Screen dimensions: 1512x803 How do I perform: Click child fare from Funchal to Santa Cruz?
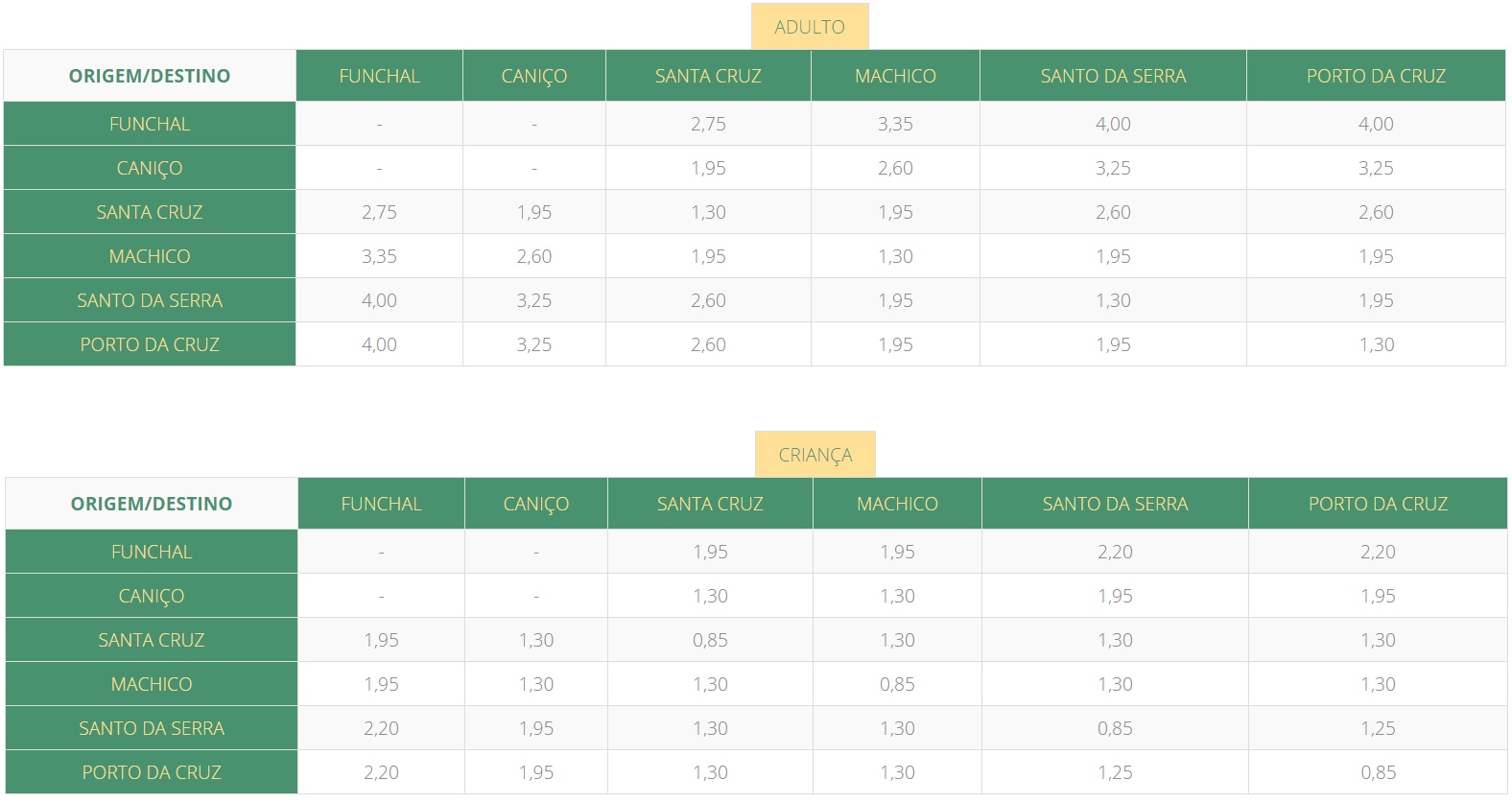(710, 552)
